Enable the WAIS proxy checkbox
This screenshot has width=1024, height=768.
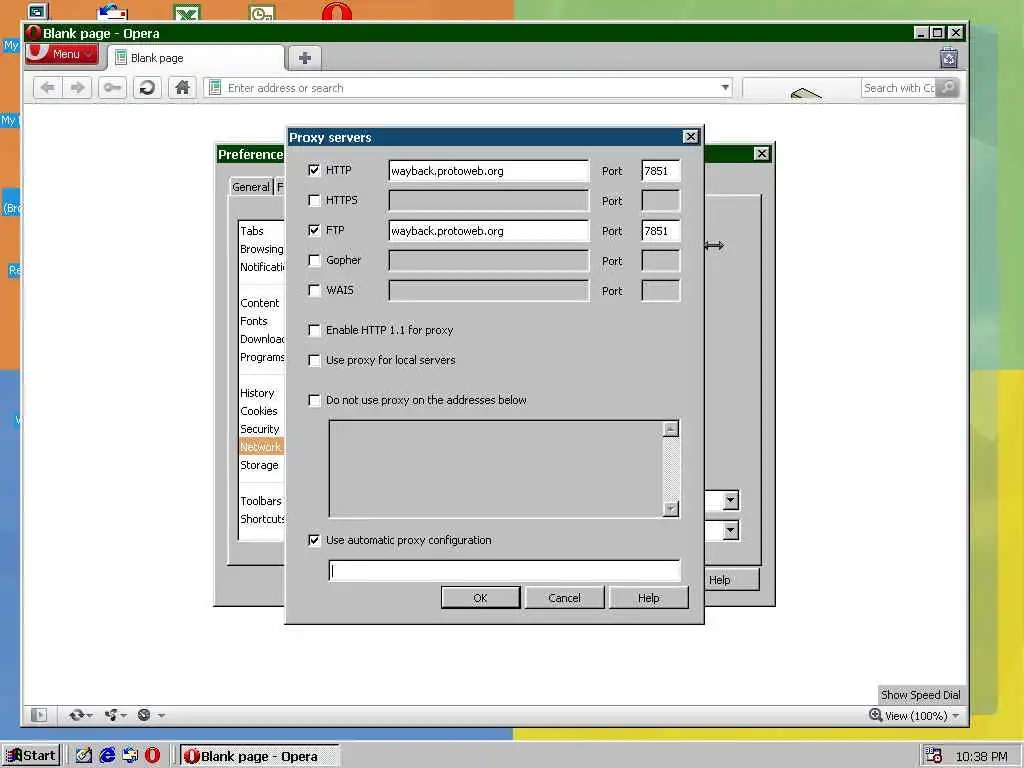tap(314, 290)
